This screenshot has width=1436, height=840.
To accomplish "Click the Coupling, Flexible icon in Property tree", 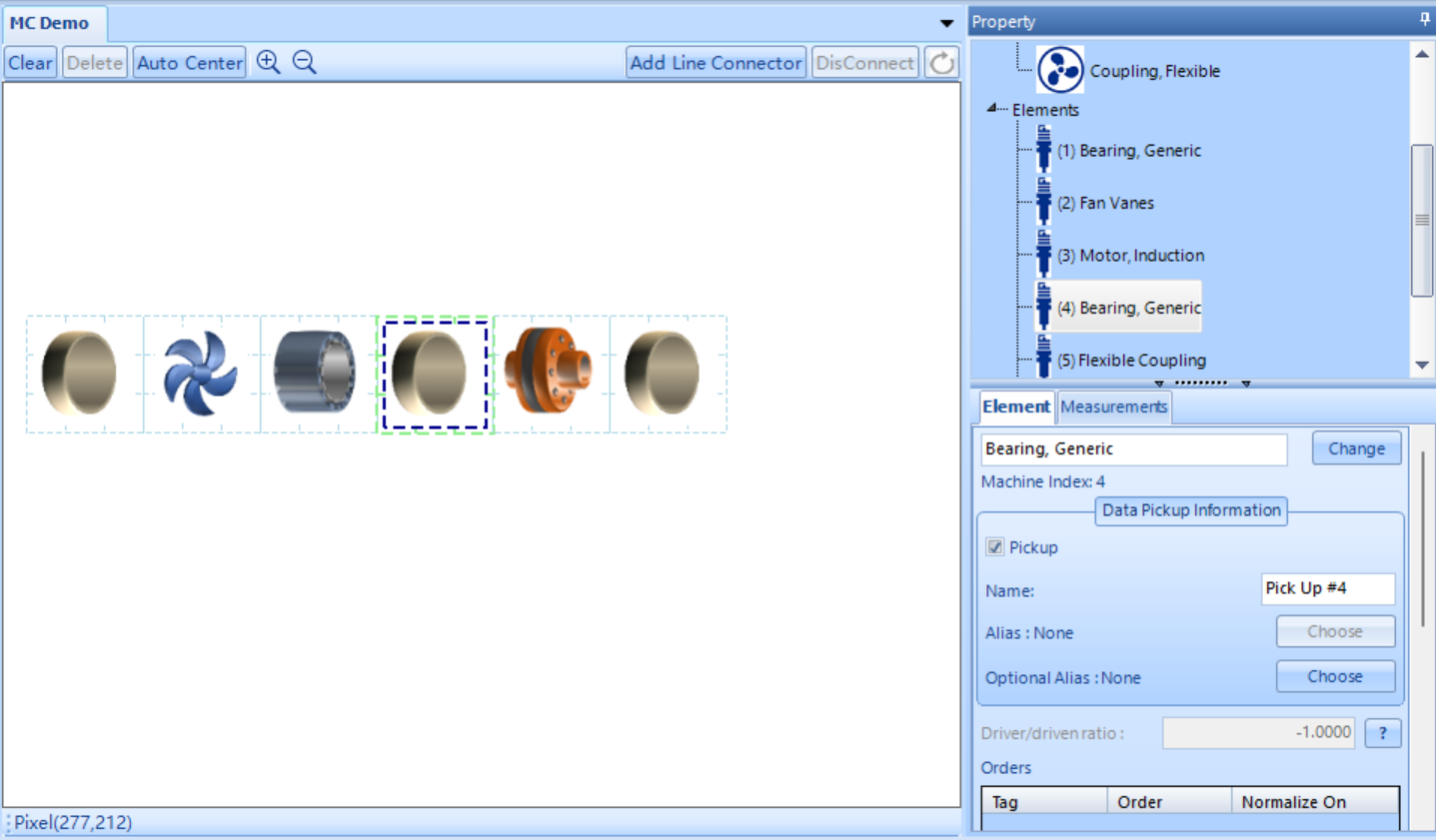I will coord(1060,70).
